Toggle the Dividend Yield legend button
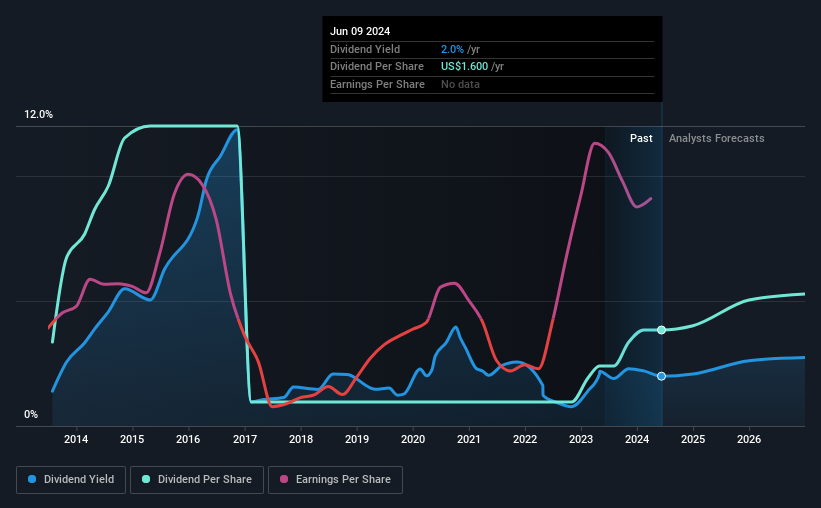821x508 pixels. click(71, 480)
